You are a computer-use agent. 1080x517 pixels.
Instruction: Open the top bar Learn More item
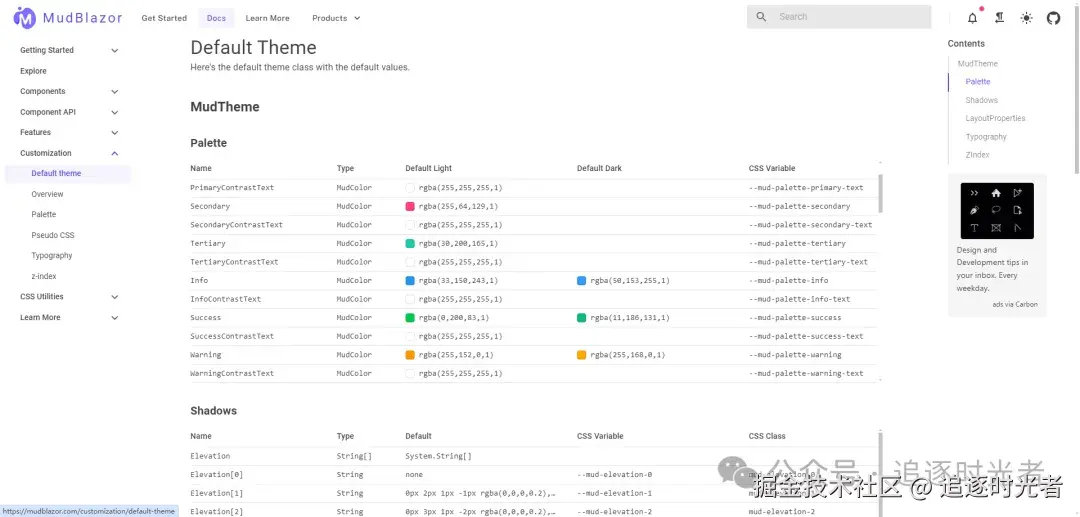(267, 18)
